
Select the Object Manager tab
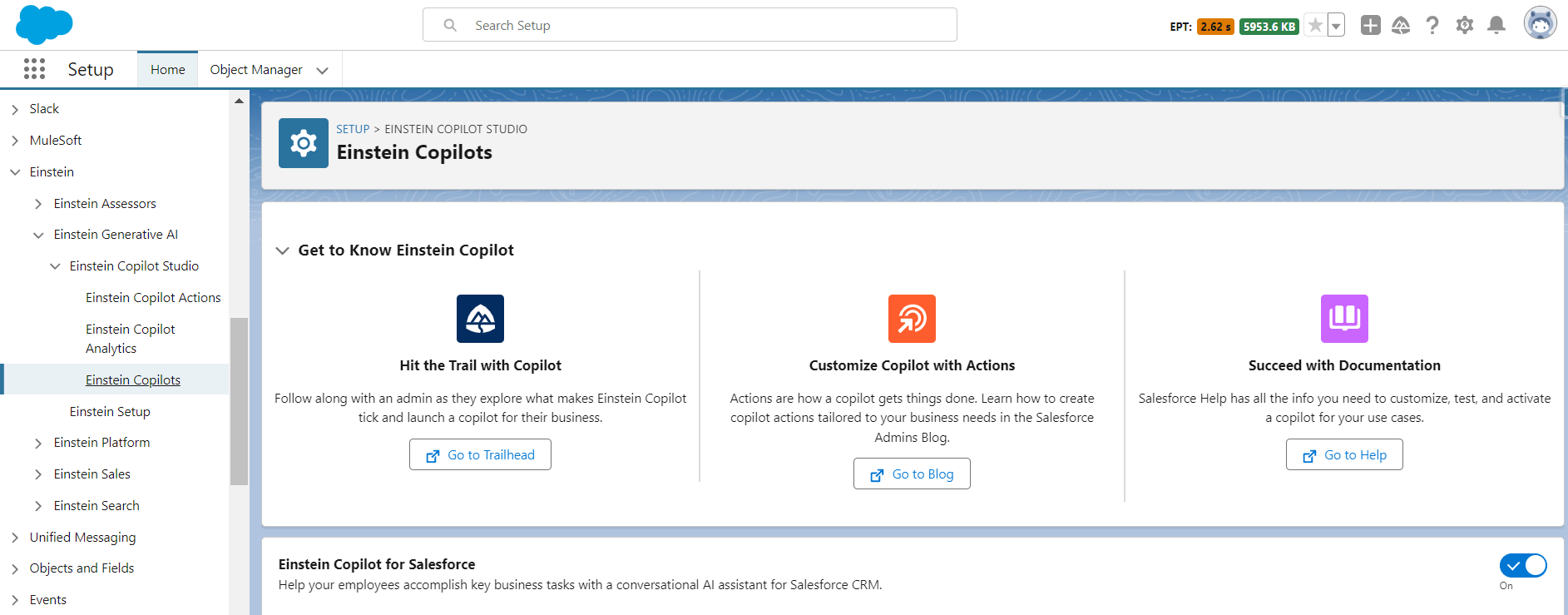tap(256, 70)
